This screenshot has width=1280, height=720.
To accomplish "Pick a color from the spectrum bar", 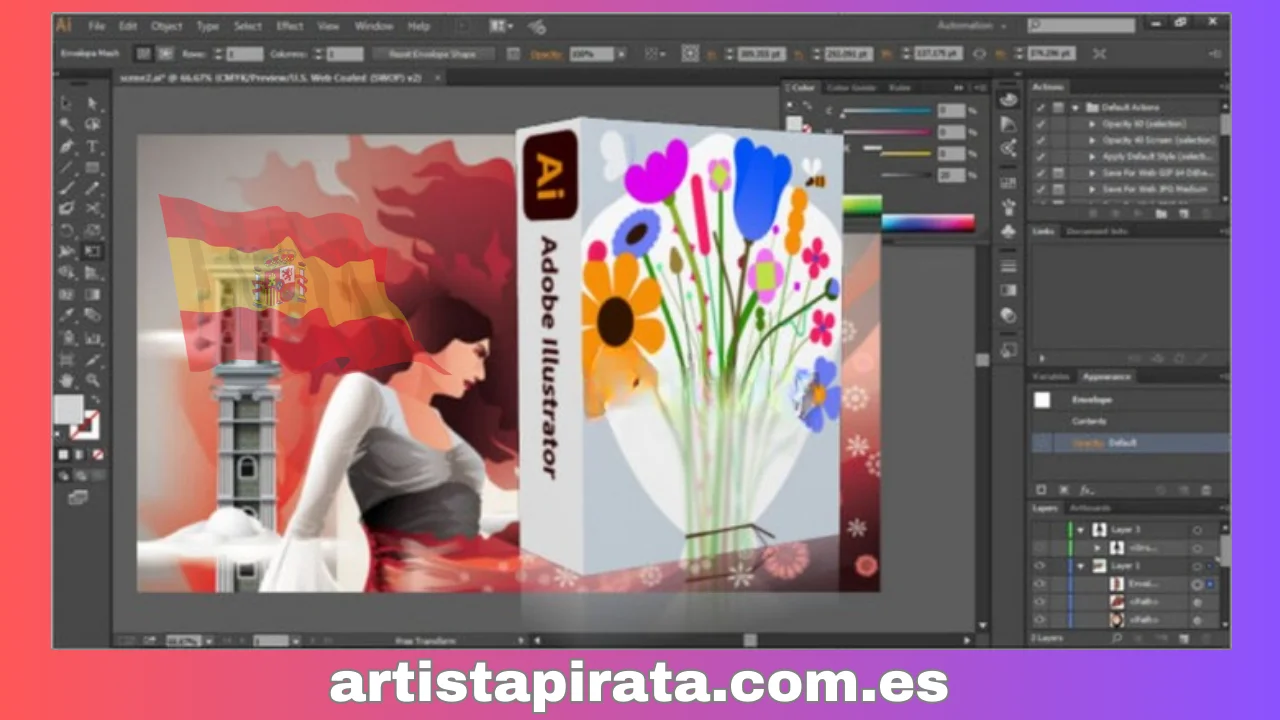I will [x=928, y=223].
